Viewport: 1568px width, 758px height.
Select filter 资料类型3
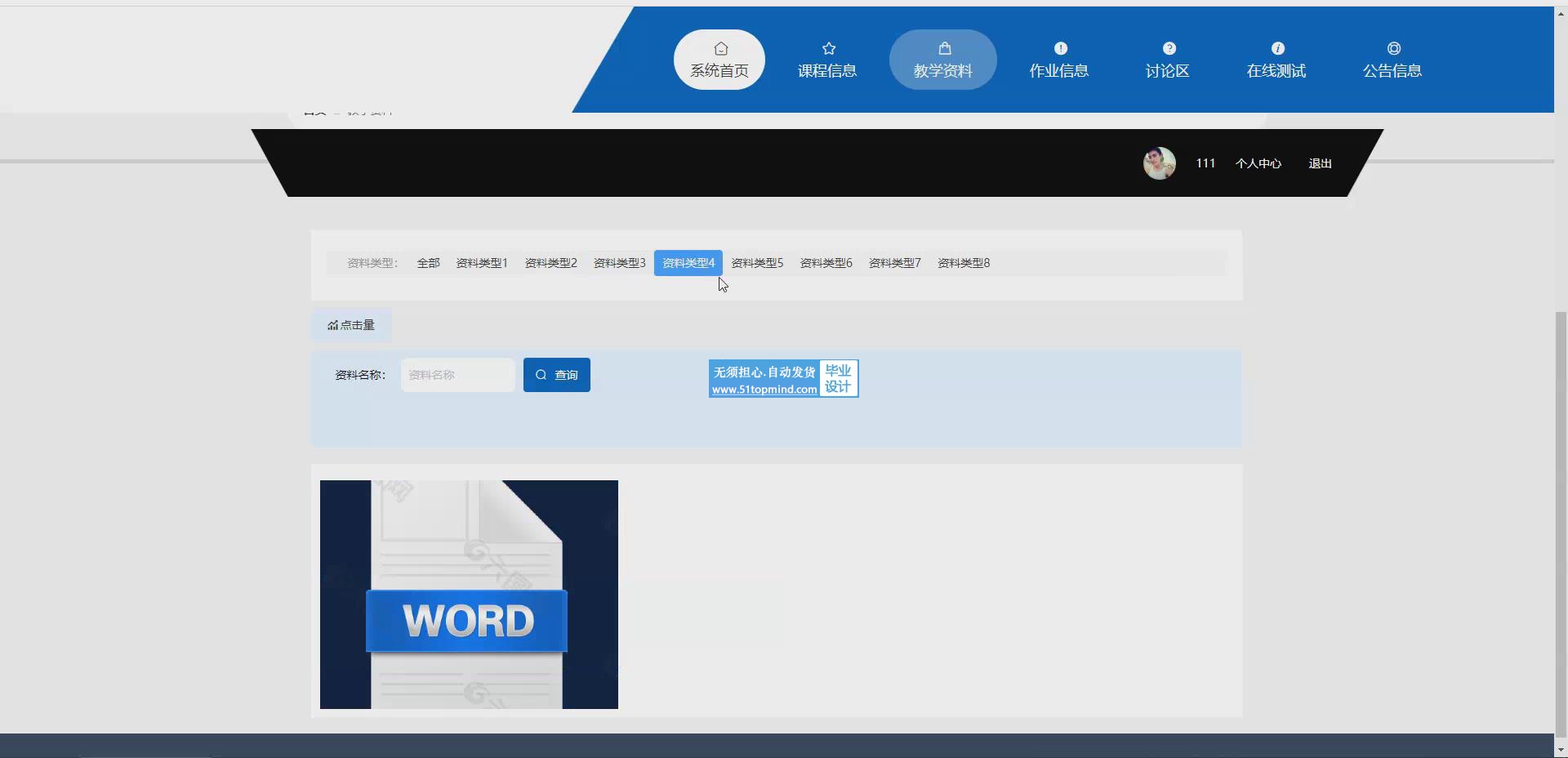[x=619, y=263]
